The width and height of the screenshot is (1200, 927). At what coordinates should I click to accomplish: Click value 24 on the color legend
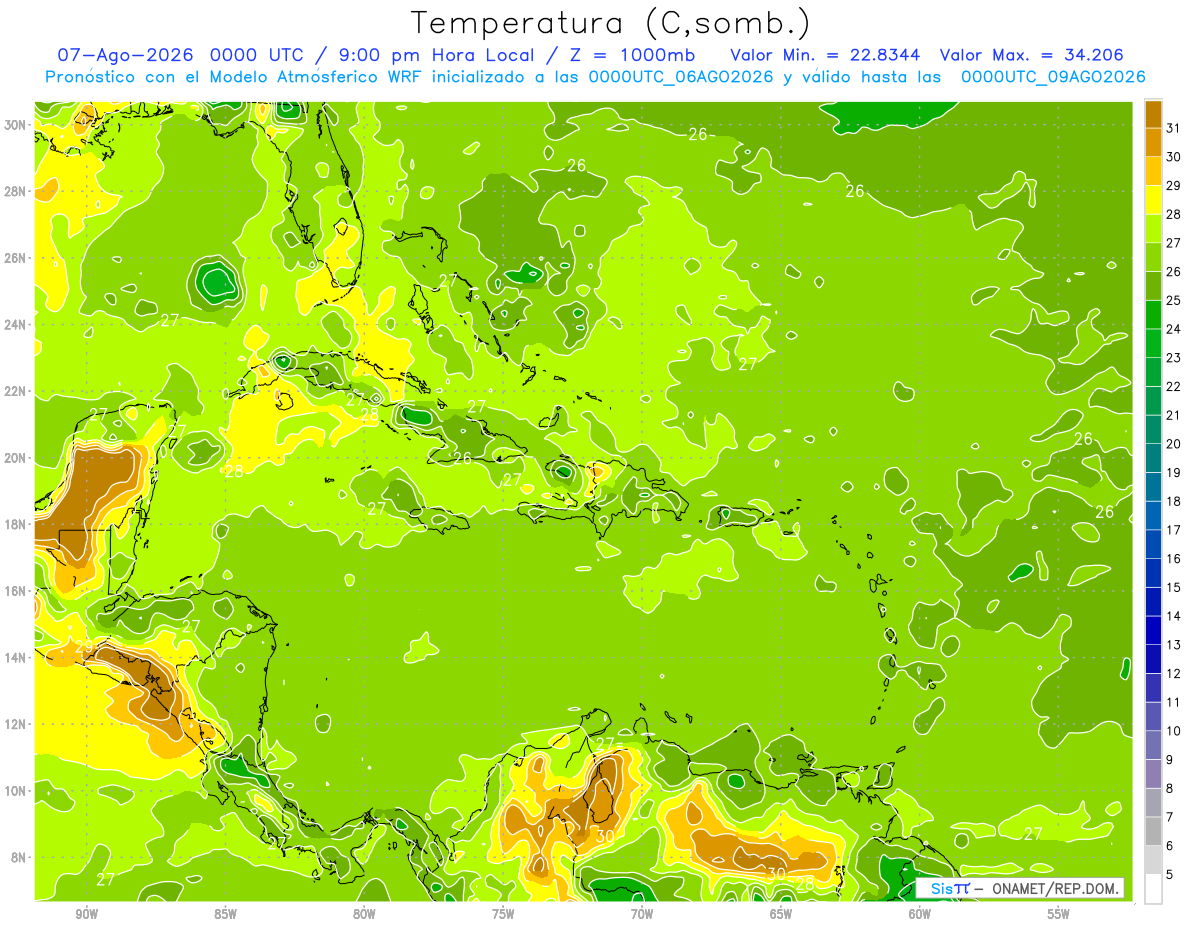pos(1174,329)
